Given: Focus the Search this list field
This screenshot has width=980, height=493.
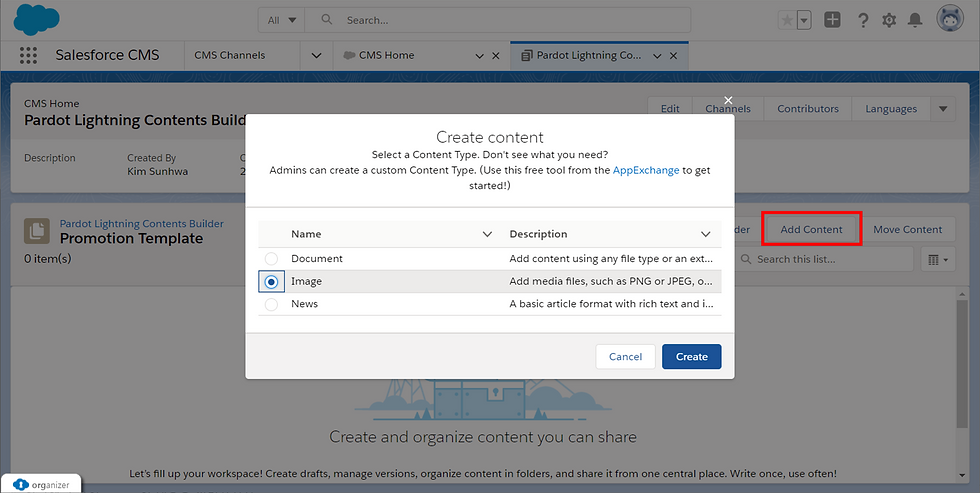Looking at the screenshot, I should 825,259.
